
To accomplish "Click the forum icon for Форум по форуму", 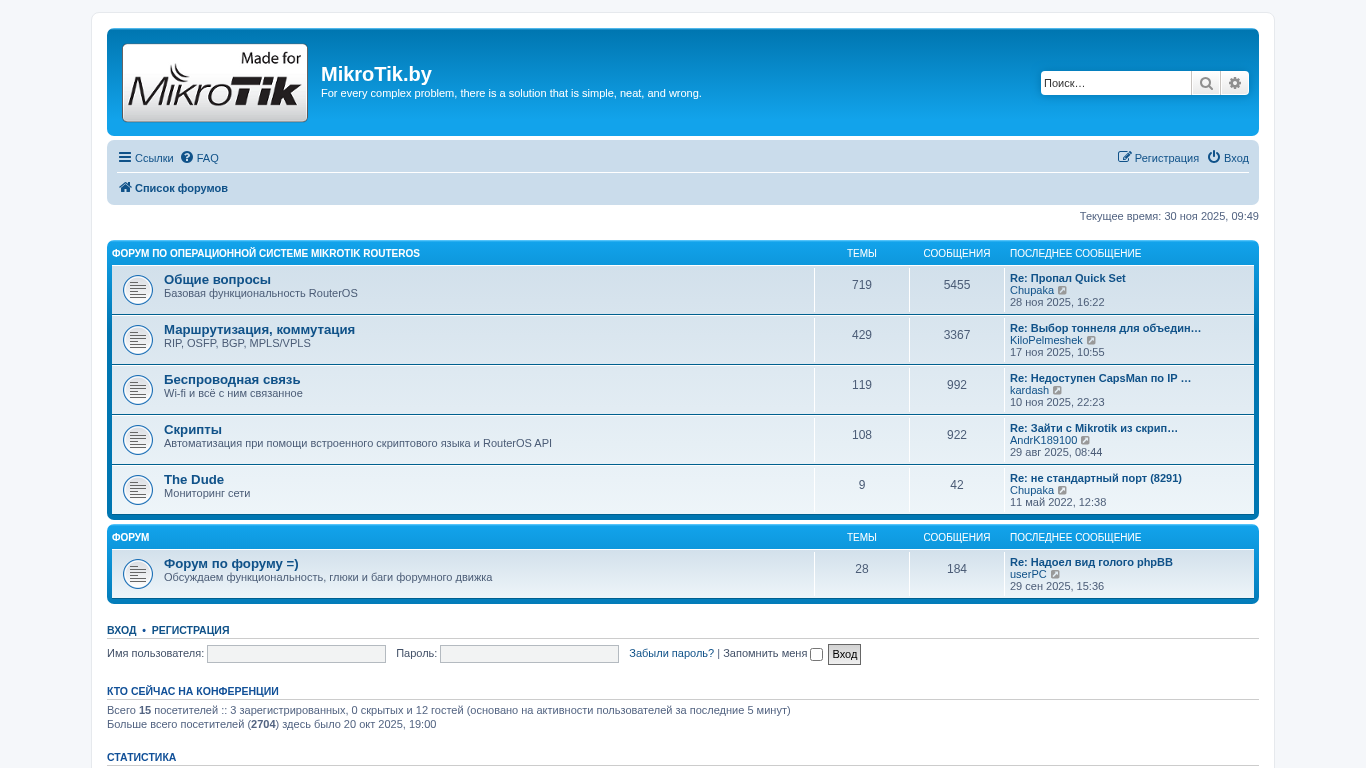I will 138,574.
